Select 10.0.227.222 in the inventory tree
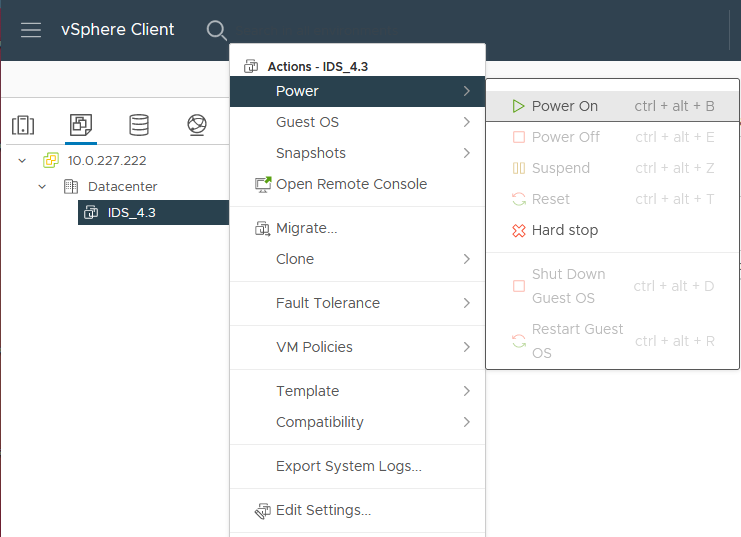 pos(107,161)
